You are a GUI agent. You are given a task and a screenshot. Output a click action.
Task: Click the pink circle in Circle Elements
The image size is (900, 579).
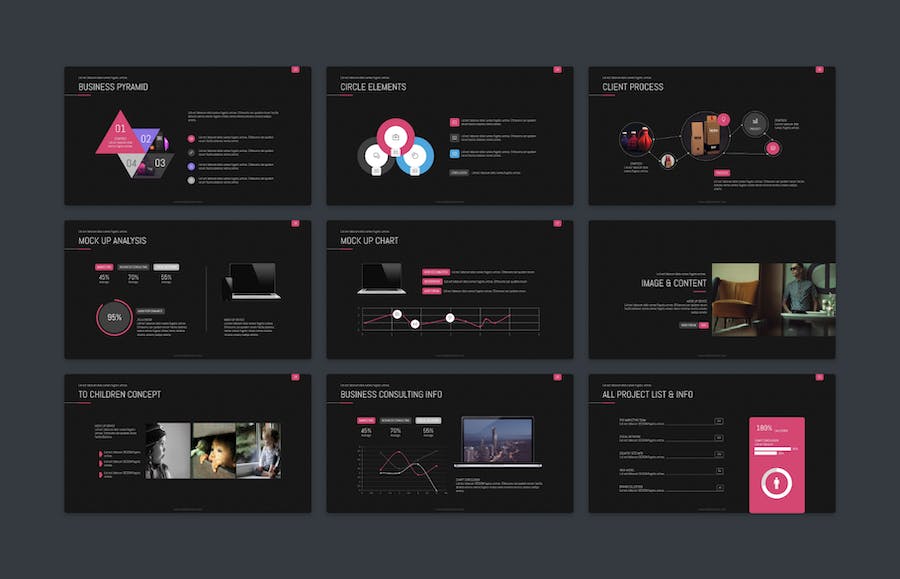(x=395, y=136)
